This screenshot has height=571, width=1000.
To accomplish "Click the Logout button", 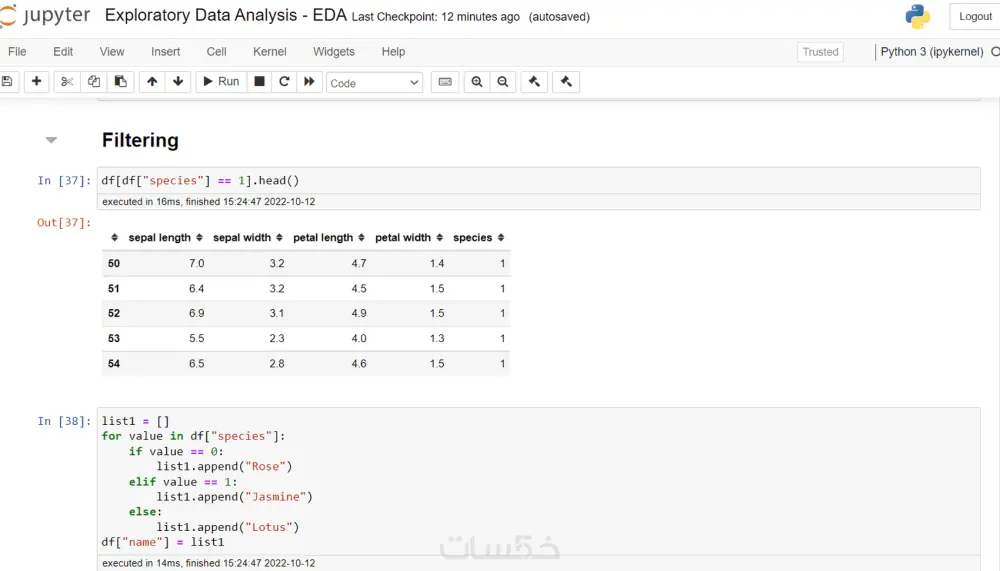I will [975, 17].
